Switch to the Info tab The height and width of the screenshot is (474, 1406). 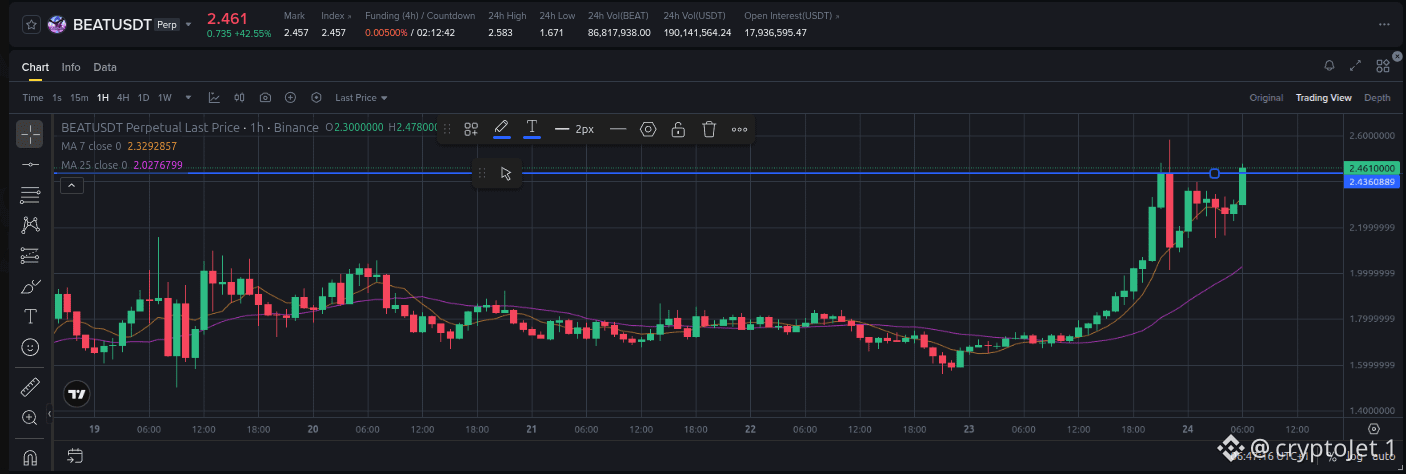coord(71,67)
